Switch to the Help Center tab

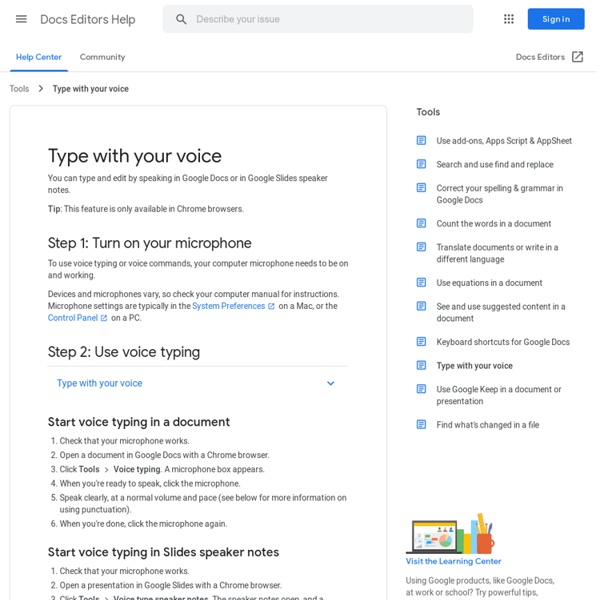pos(39,57)
